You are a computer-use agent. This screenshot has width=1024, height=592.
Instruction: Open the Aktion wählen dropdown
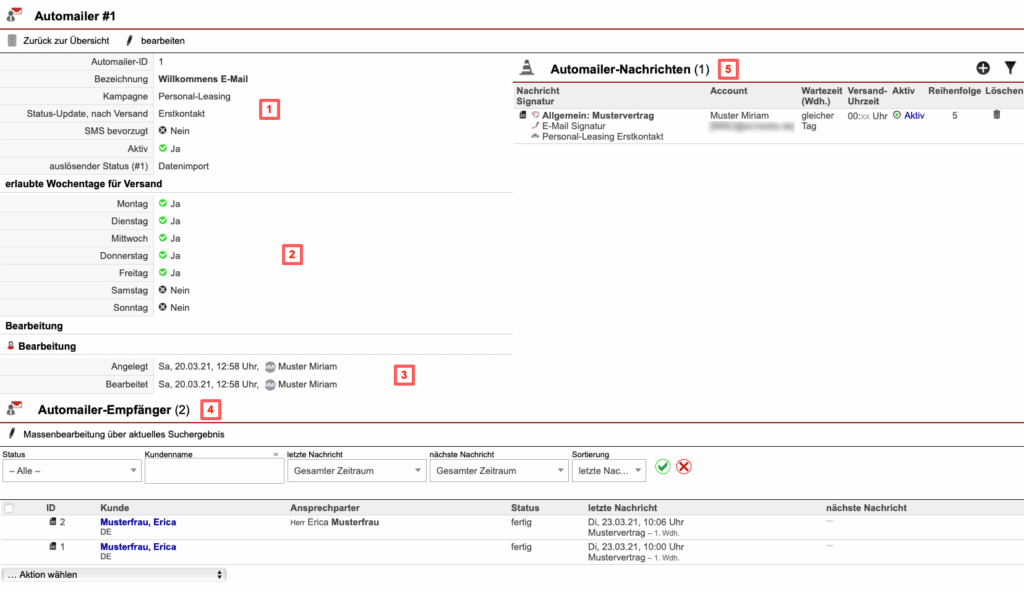point(113,573)
